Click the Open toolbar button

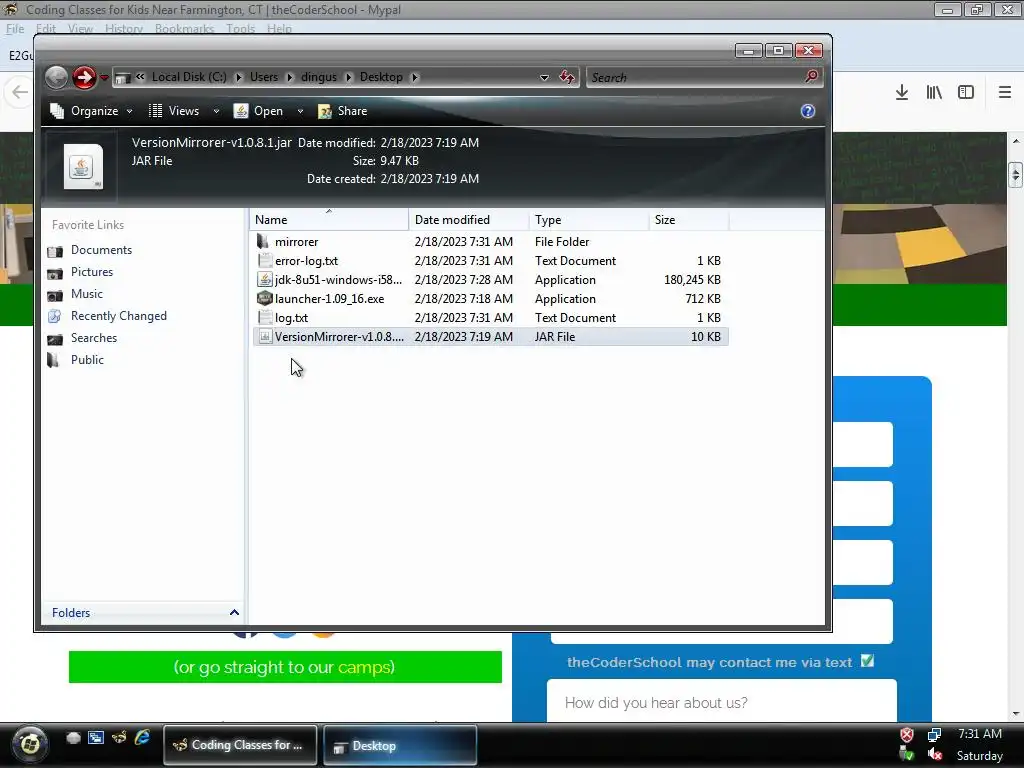pos(259,111)
